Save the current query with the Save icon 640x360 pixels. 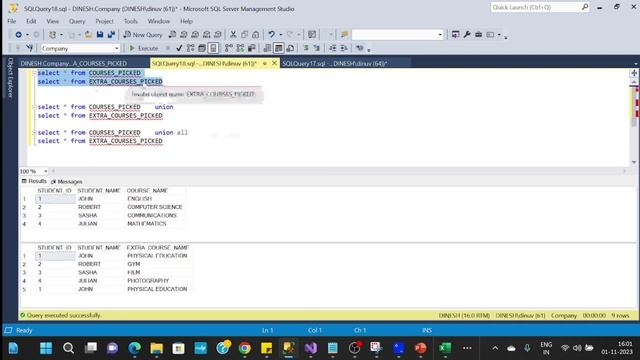click(x=100, y=35)
